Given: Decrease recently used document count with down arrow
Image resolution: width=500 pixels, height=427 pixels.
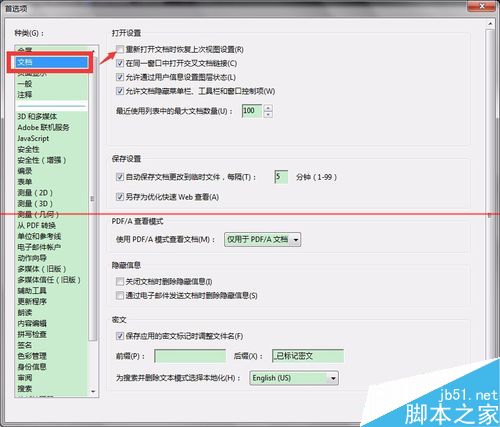Looking at the screenshot, I should coord(268,114).
